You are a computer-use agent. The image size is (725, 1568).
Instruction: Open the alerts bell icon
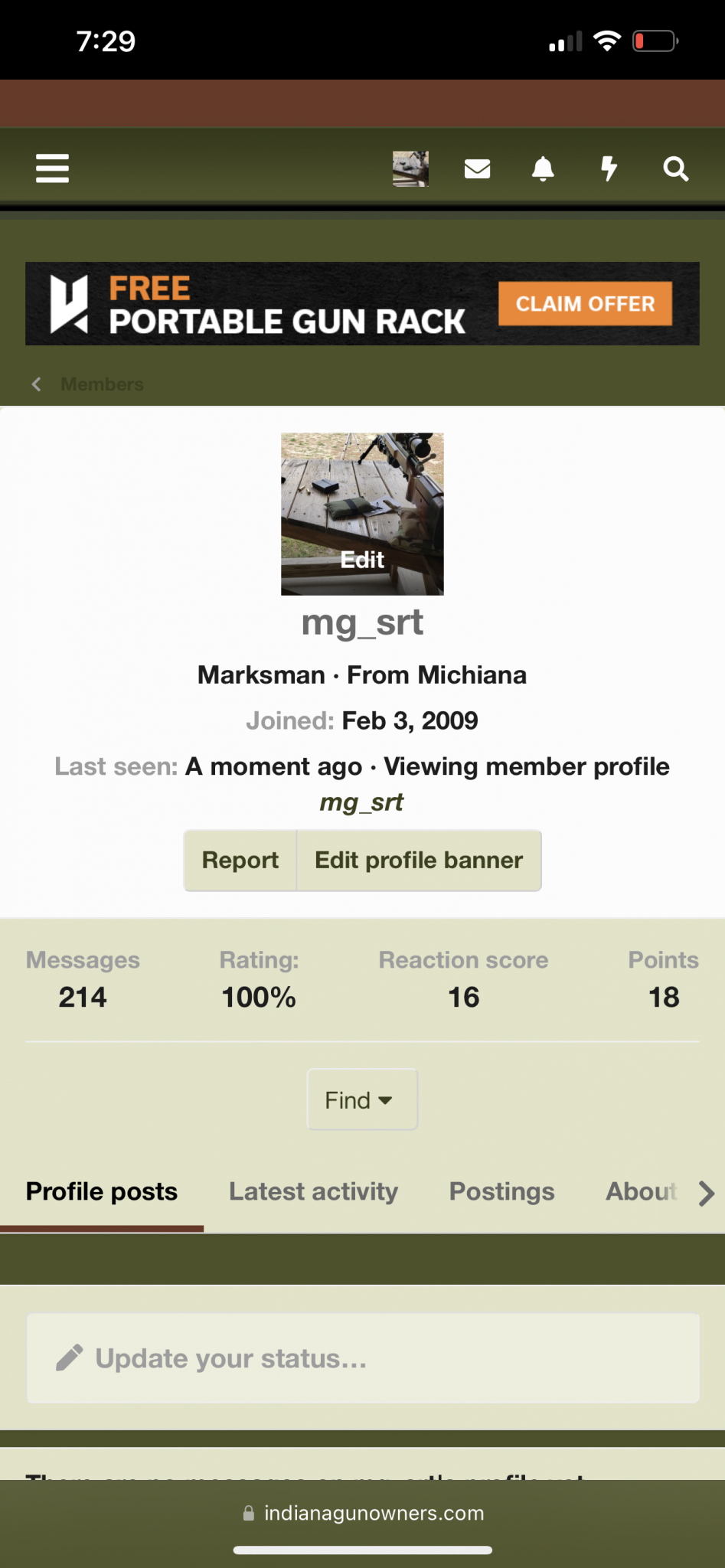[543, 168]
